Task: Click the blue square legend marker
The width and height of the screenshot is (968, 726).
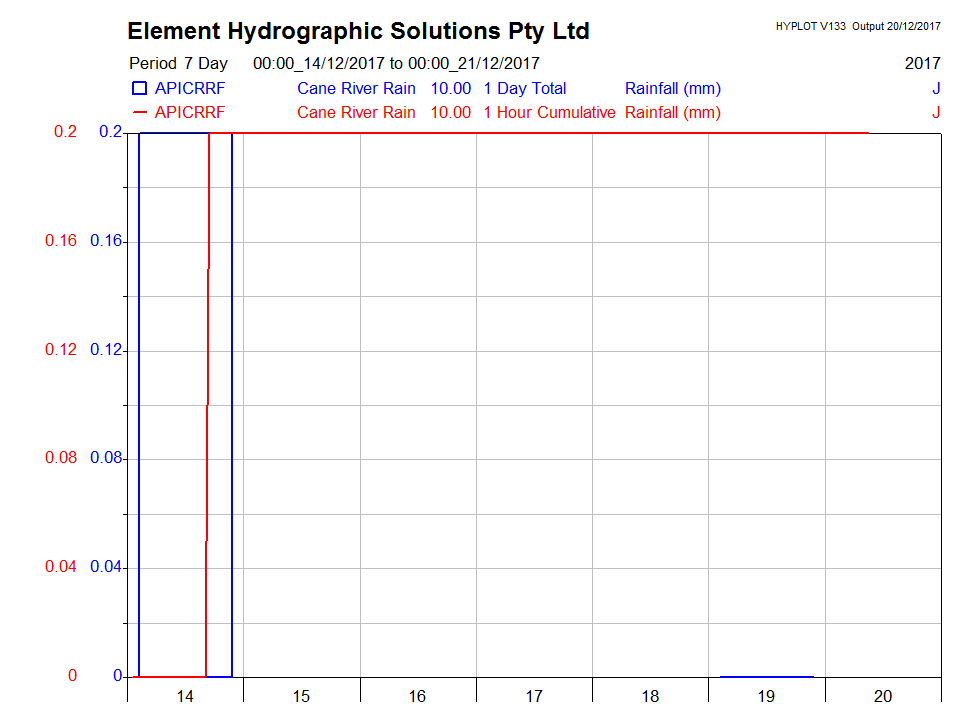Action: coord(140,88)
